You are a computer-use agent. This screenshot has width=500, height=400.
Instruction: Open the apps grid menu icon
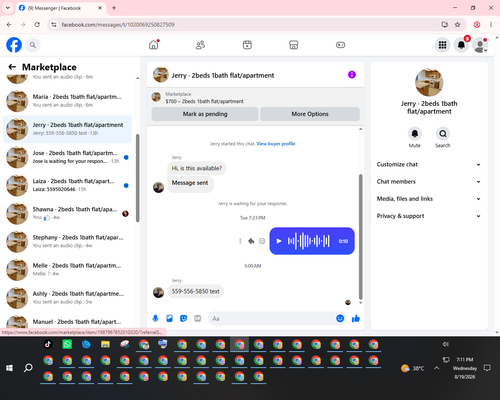pyautogui.click(x=442, y=45)
